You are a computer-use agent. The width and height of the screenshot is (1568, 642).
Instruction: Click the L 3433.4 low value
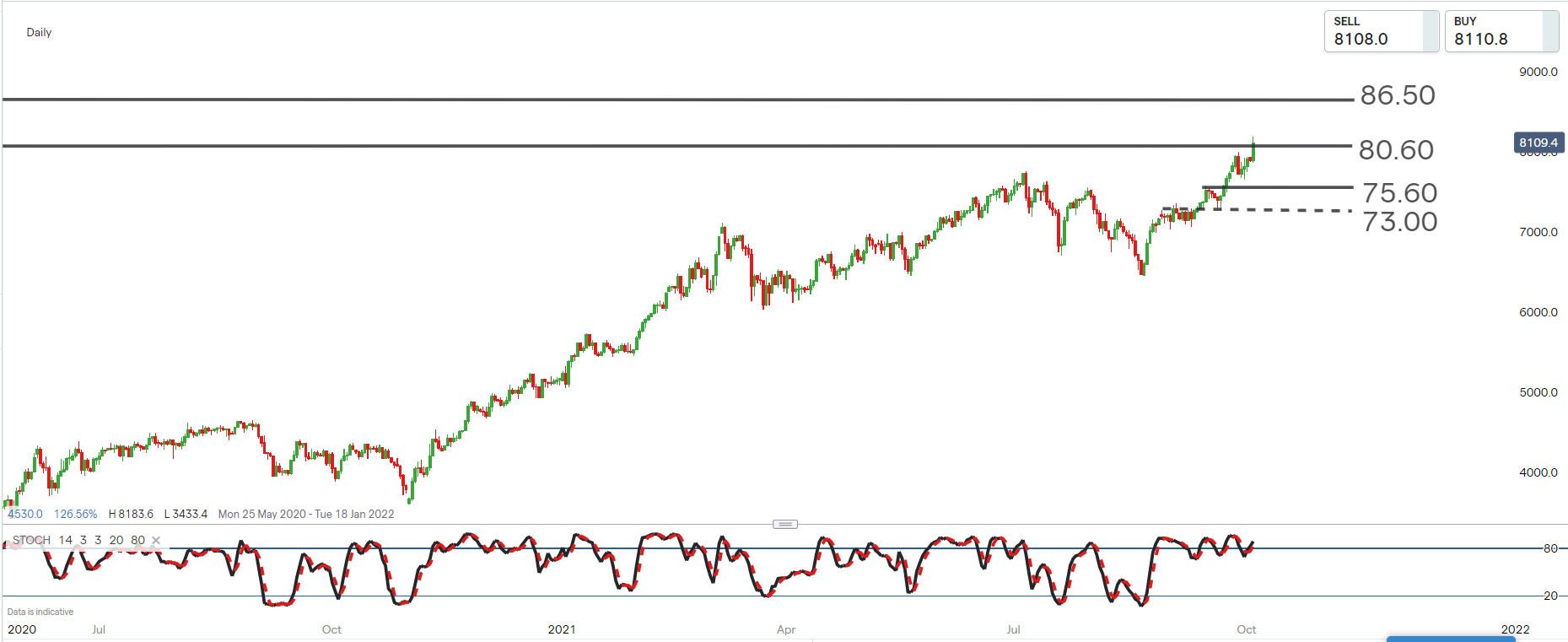tap(186, 514)
